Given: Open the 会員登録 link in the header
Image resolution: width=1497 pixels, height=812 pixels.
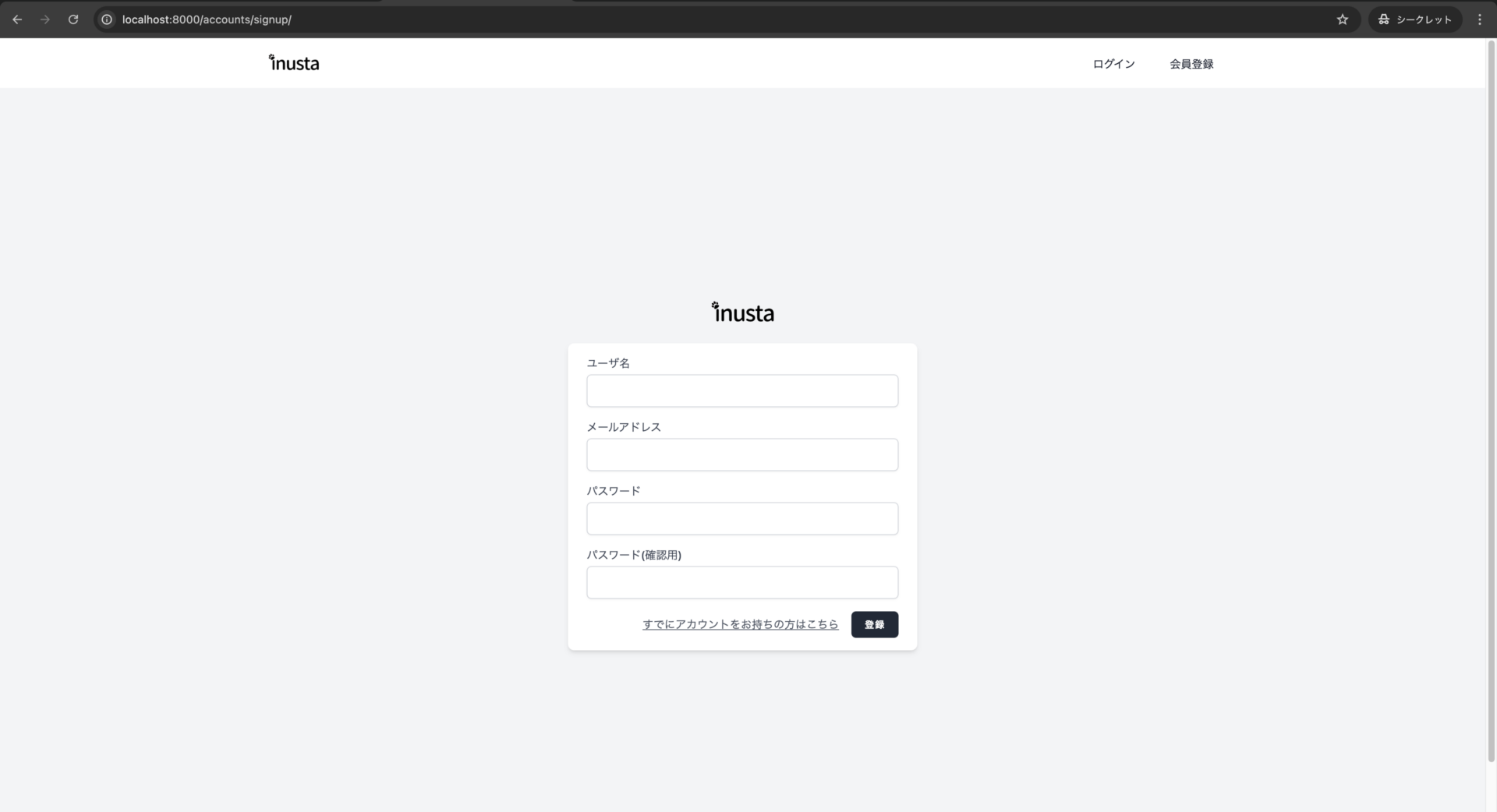Looking at the screenshot, I should pyautogui.click(x=1191, y=64).
